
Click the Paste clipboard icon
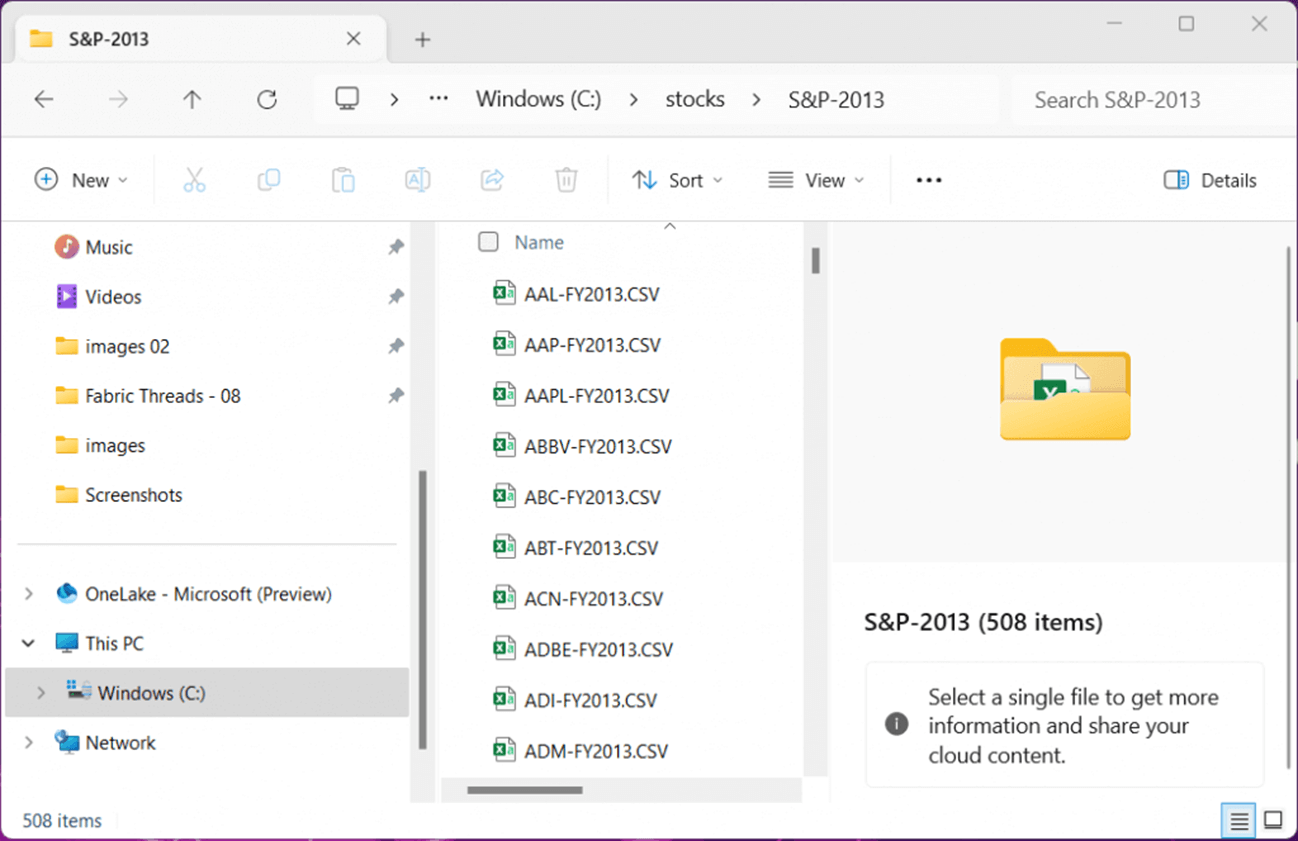tap(343, 180)
